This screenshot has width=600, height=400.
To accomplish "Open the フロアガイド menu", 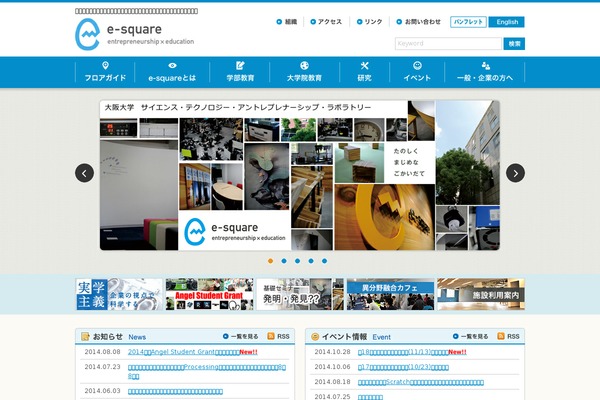I will (x=105, y=72).
